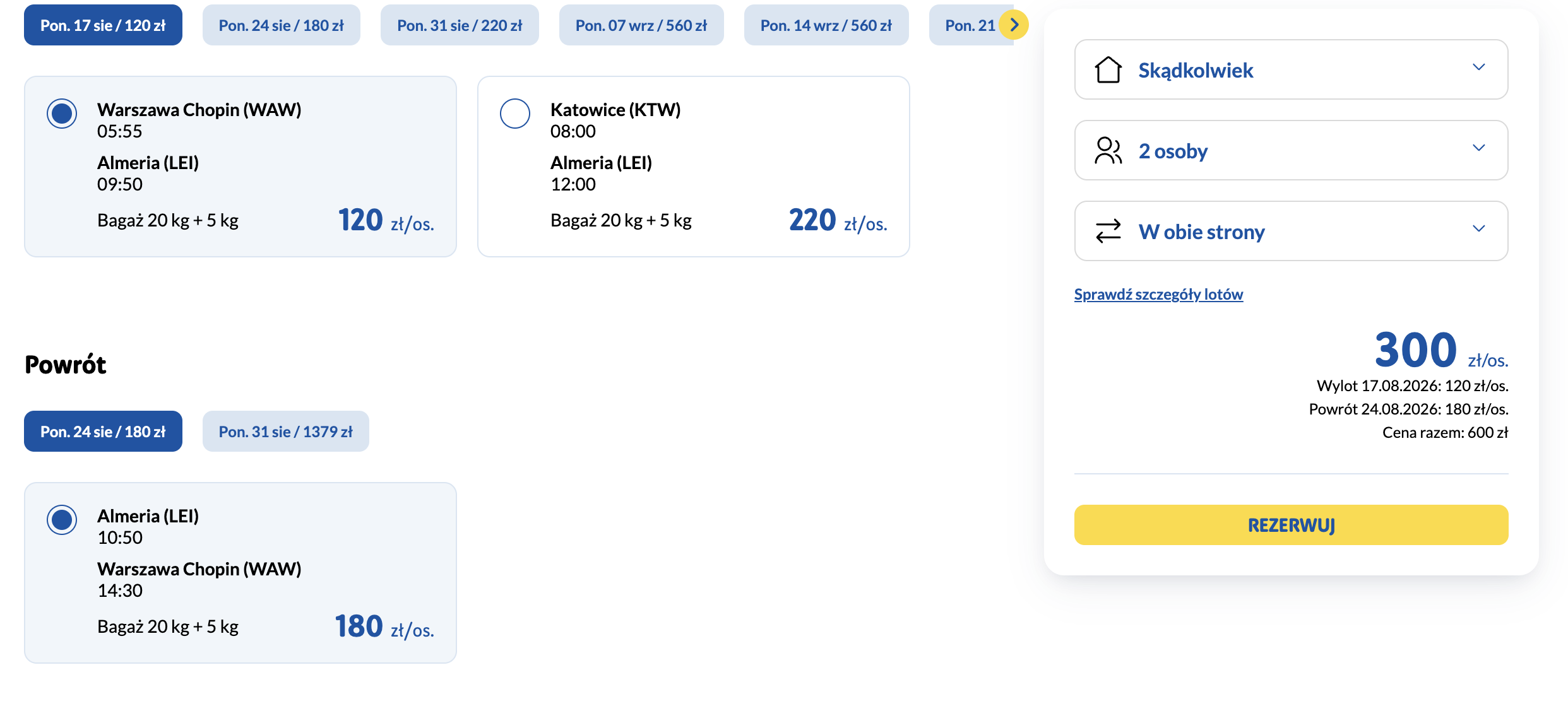Pick the Pon. 07 wrz / 560 zł date tab
The image size is (1568, 723).
641,25
